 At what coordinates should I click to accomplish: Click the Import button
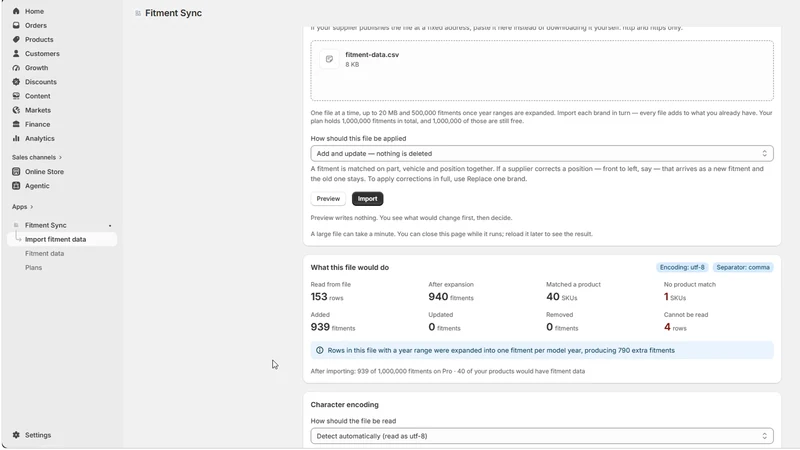367,199
